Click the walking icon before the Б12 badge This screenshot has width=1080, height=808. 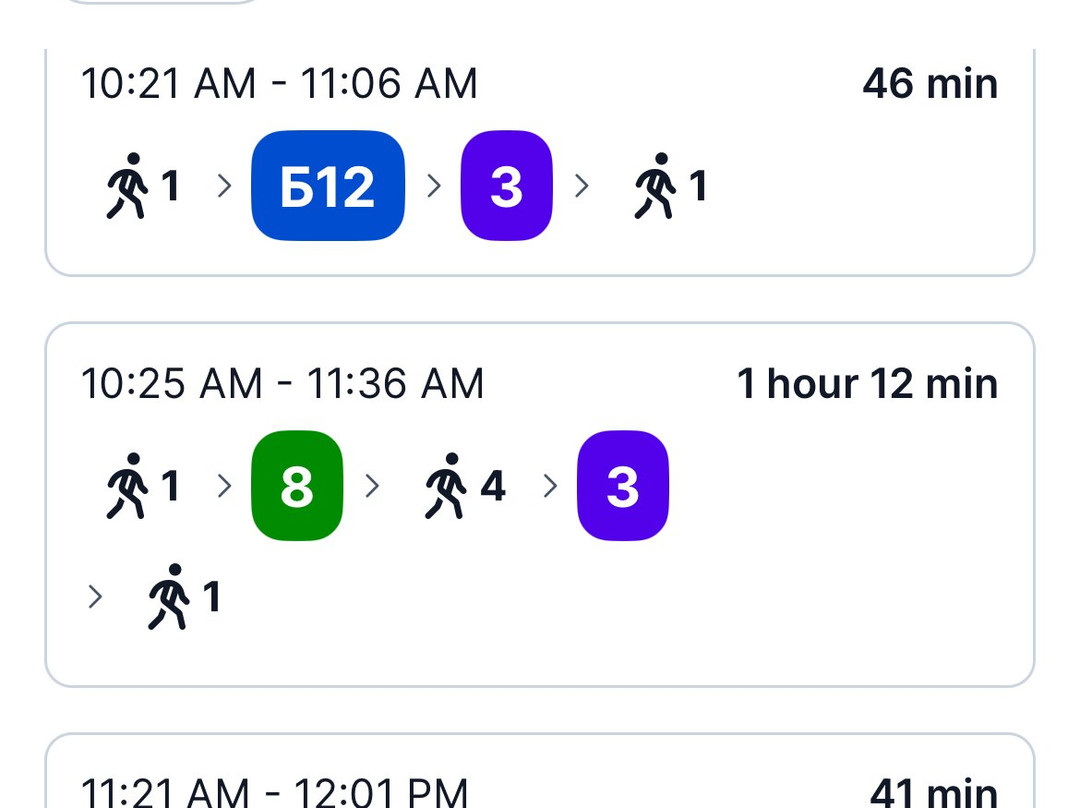pos(127,186)
